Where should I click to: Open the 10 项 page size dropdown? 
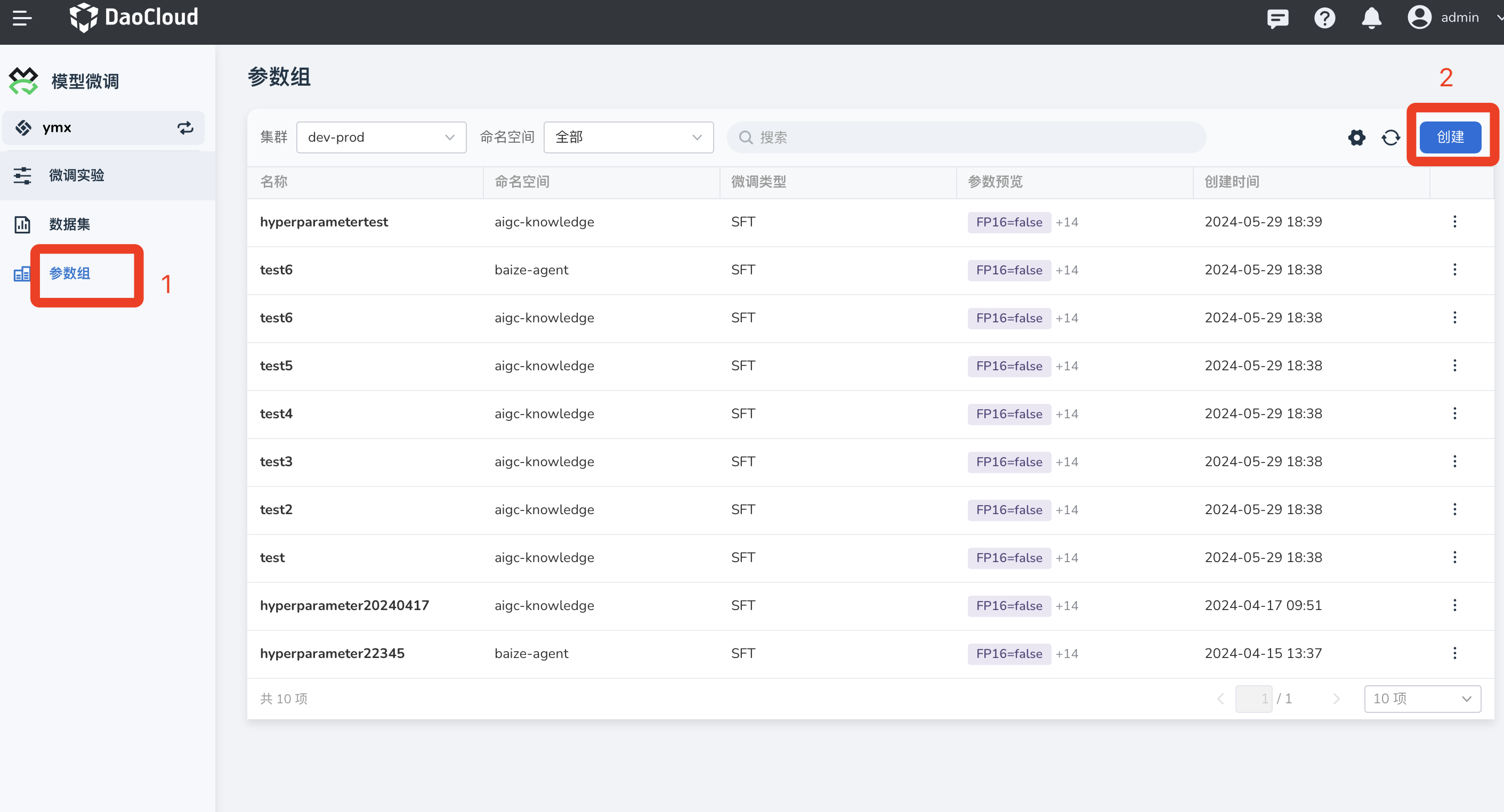pyautogui.click(x=1422, y=699)
